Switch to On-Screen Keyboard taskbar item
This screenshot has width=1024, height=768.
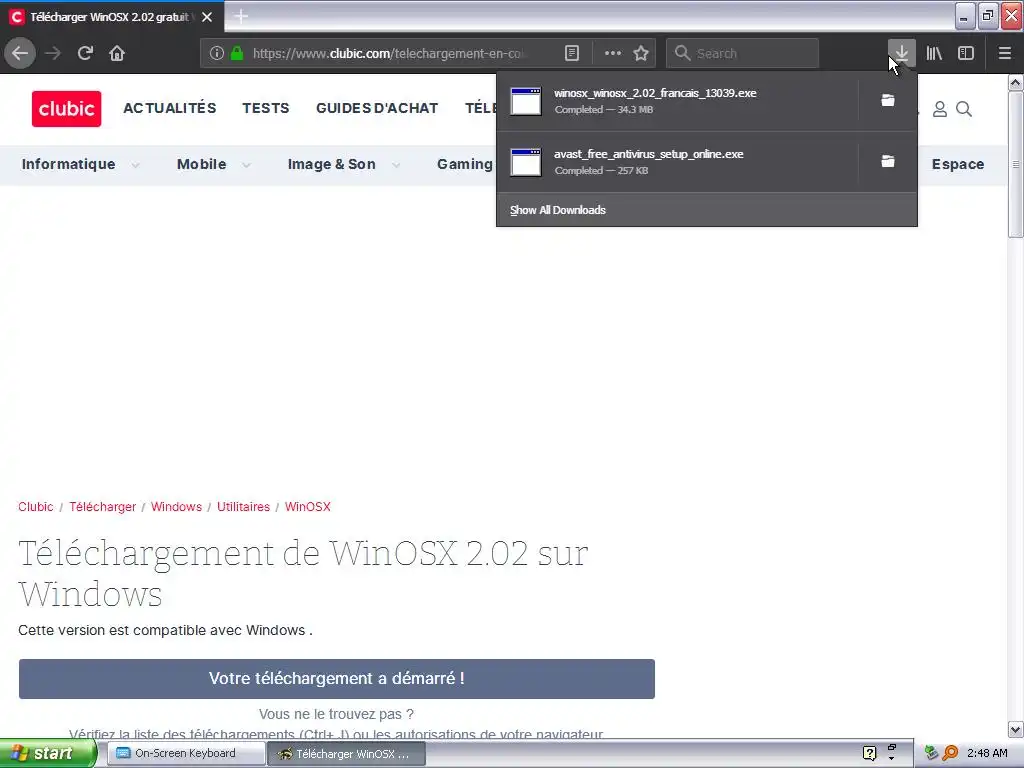pos(185,753)
